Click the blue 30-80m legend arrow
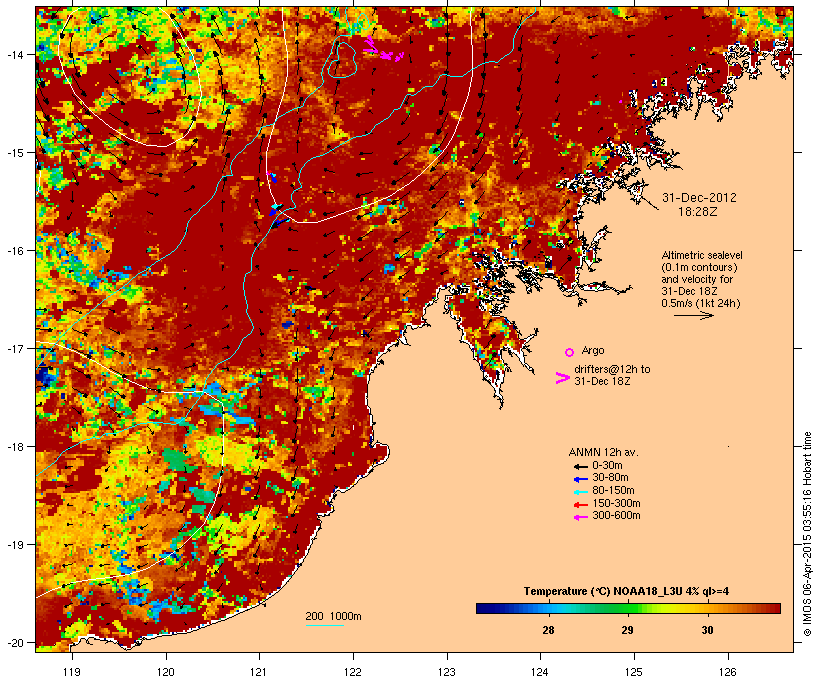The height and width of the screenshot is (680, 820). coord(580,479)
